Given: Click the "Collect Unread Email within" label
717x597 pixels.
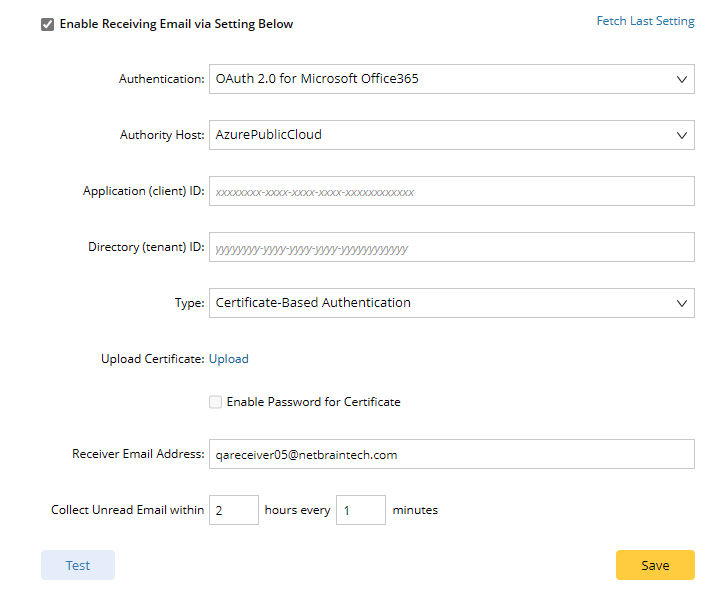Looking at the screenshot, I should [127, 510].
